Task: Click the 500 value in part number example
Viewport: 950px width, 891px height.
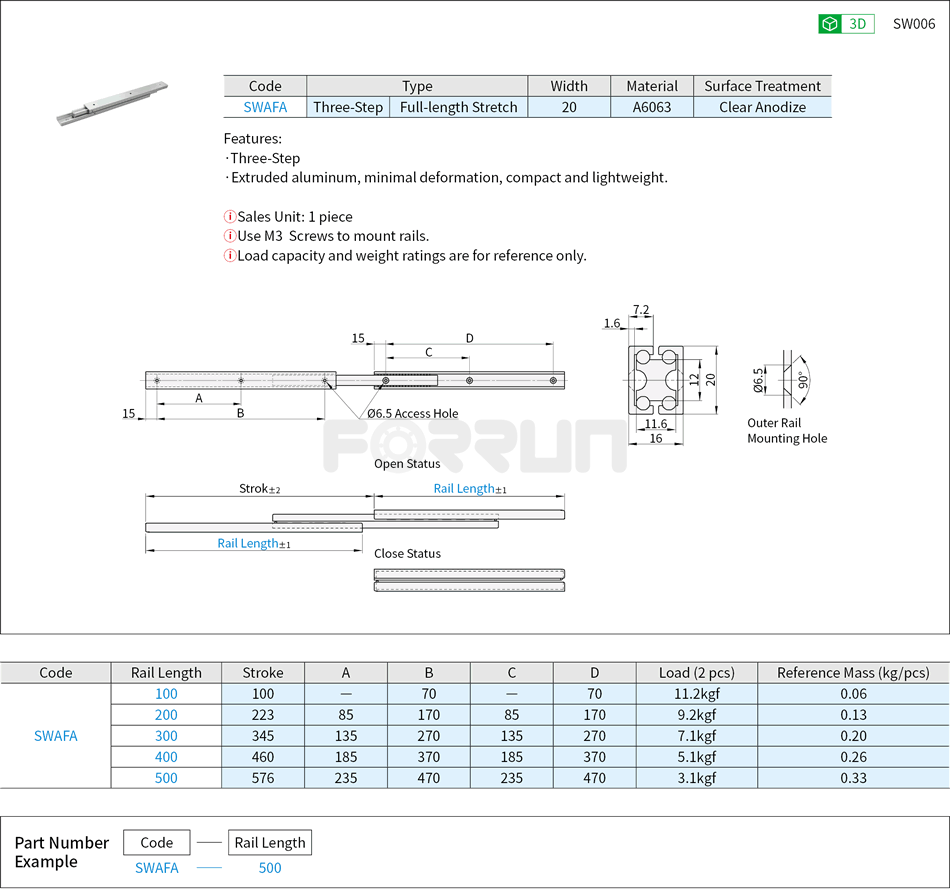Action: click(270, 868)
